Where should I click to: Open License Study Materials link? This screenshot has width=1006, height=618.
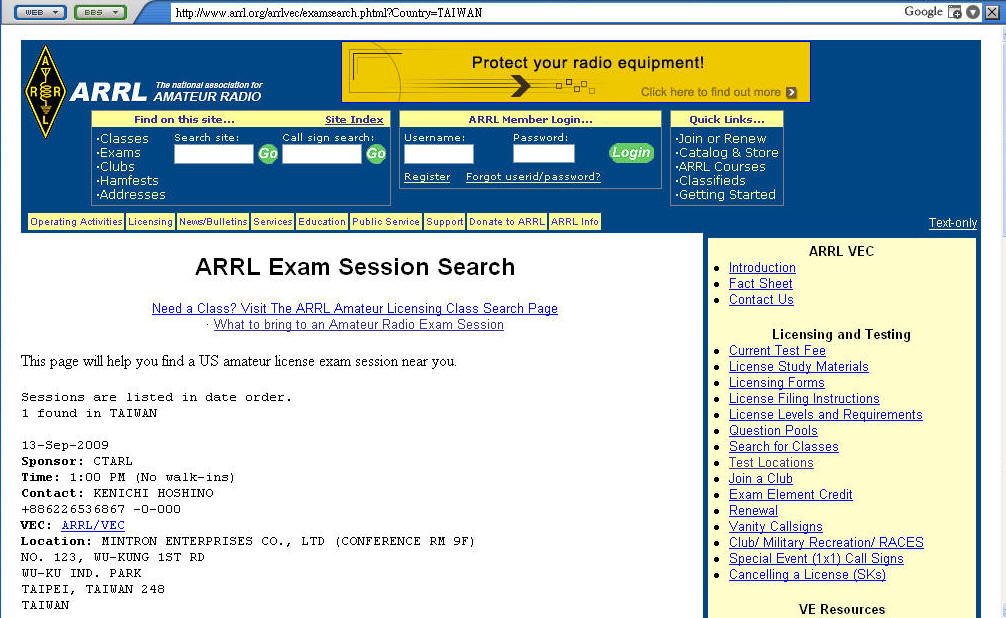799,366
